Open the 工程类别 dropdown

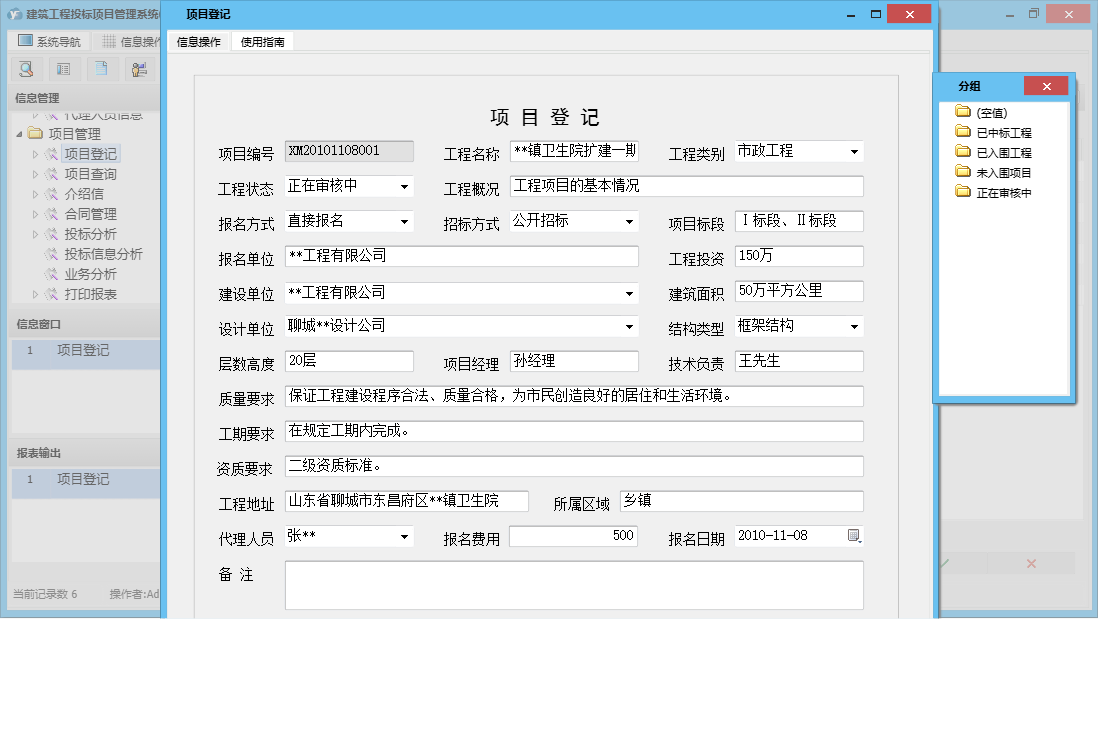[855, 151]
